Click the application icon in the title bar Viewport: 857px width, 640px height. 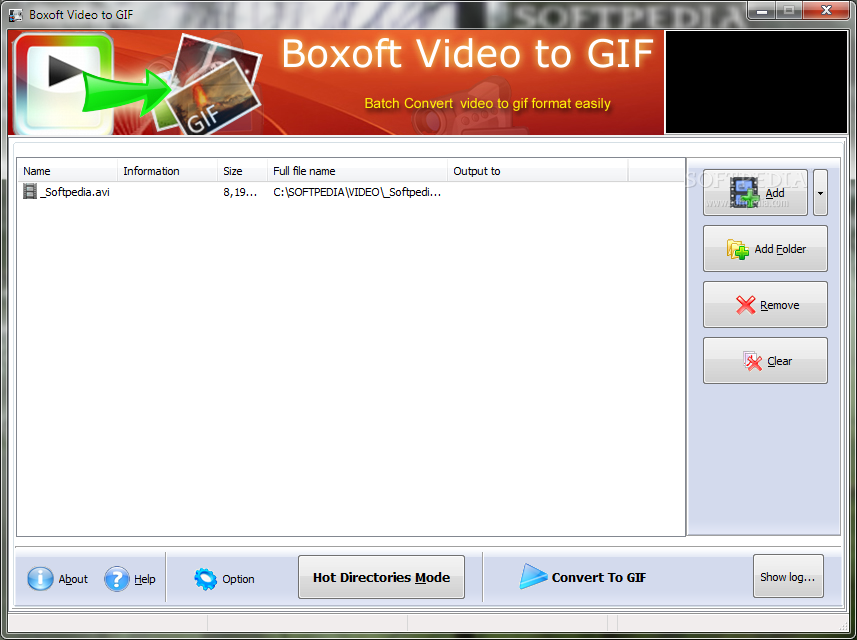coord(16,15)
